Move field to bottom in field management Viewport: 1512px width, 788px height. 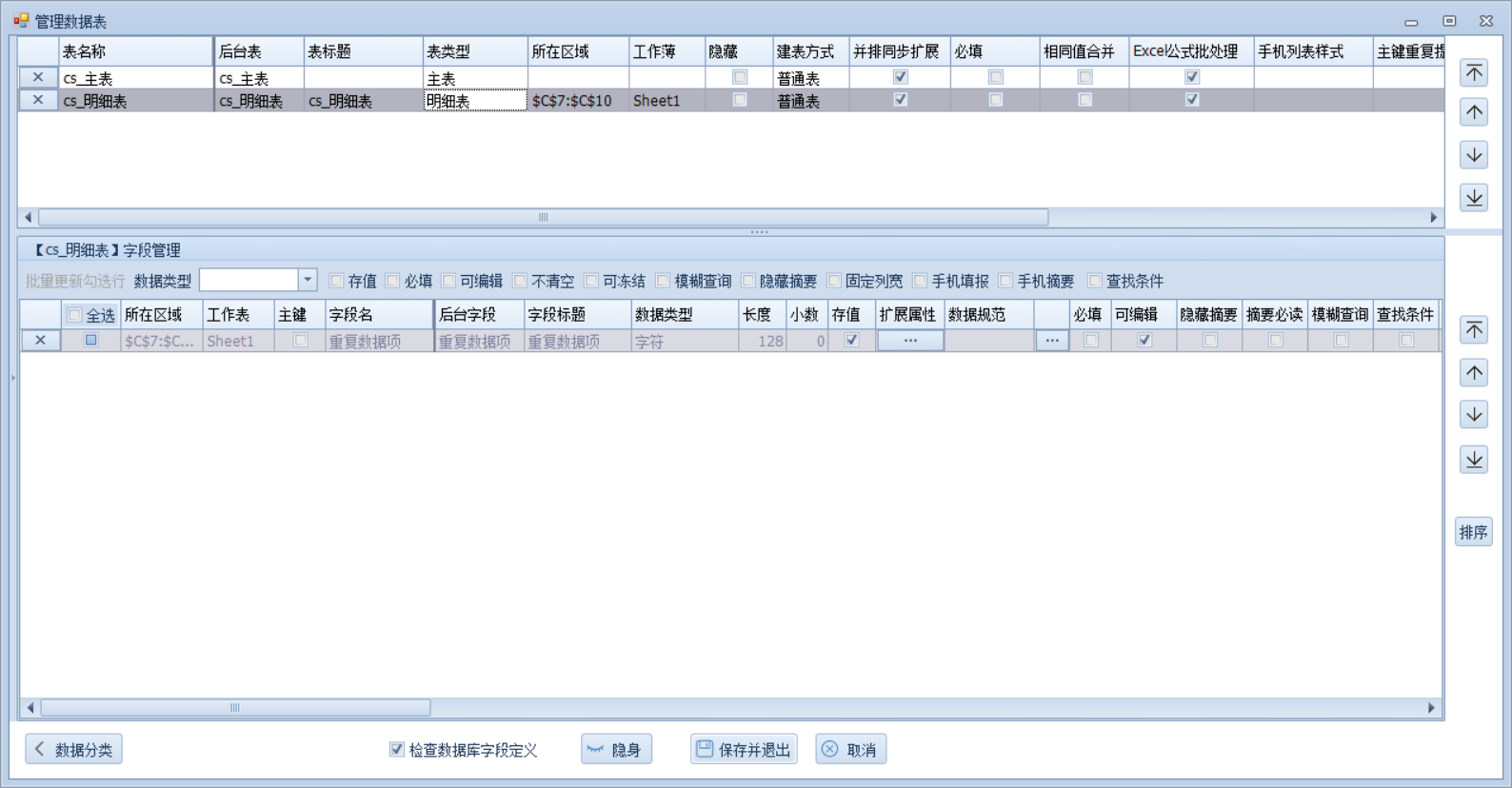(1474, 460)
